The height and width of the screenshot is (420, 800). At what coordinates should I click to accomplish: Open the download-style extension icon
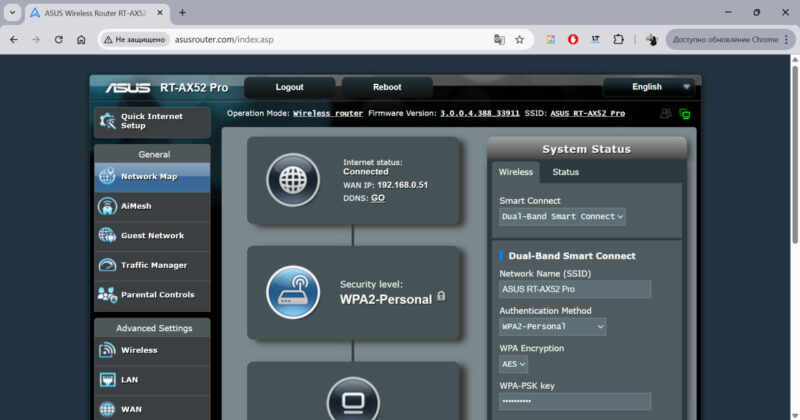(x=595, y=39)
